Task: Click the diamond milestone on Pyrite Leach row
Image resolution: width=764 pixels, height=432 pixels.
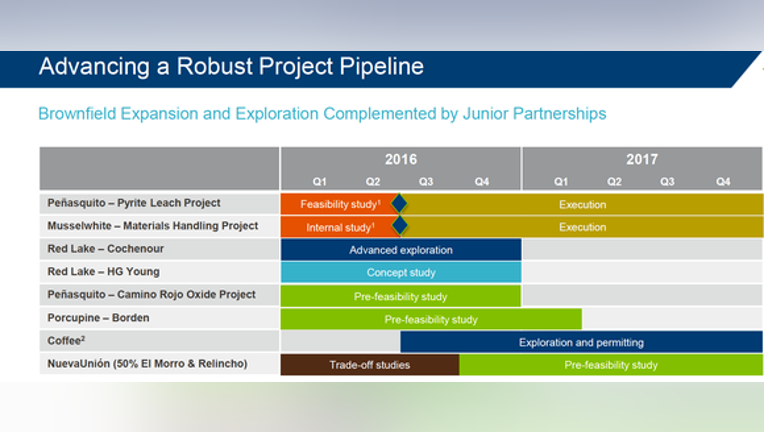Action: pyautogui.click(x=400, y=204)
